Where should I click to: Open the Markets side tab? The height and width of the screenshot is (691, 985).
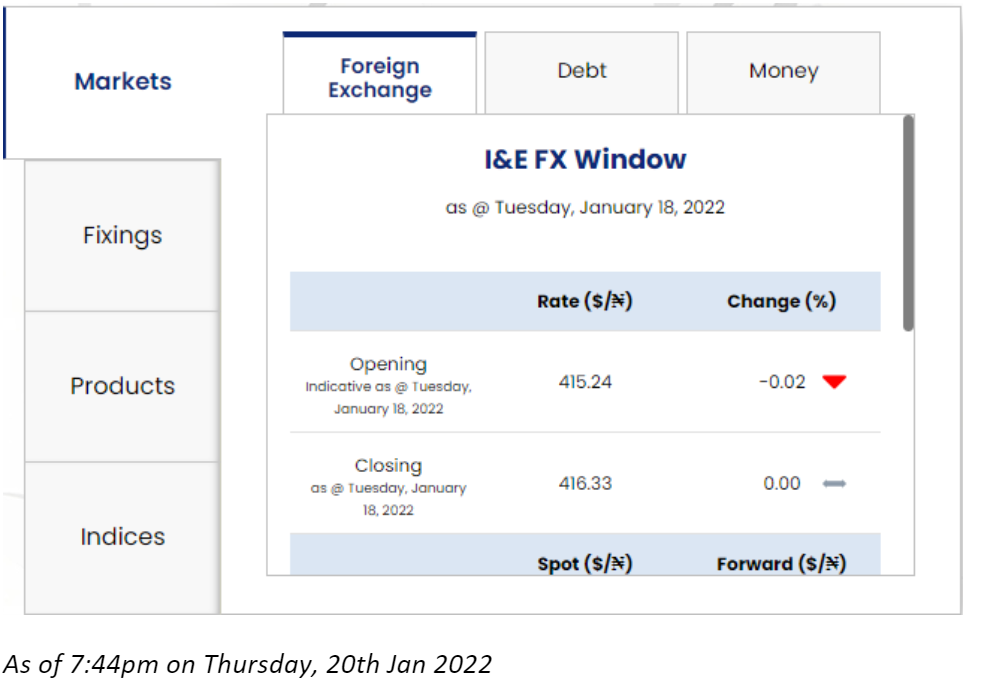tap(123, 82)
